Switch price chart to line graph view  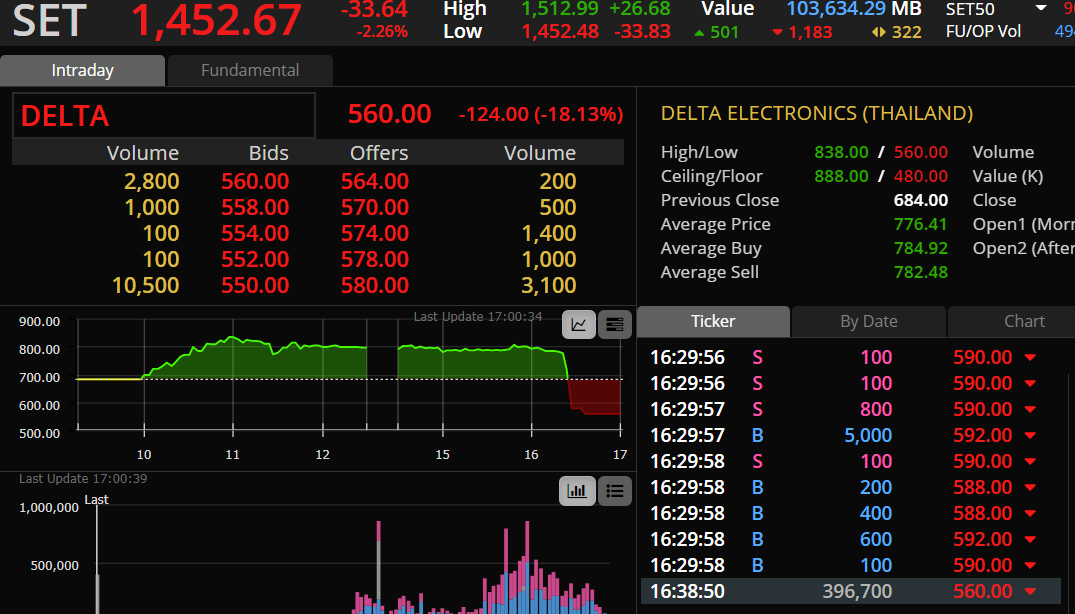click(579, 324)
